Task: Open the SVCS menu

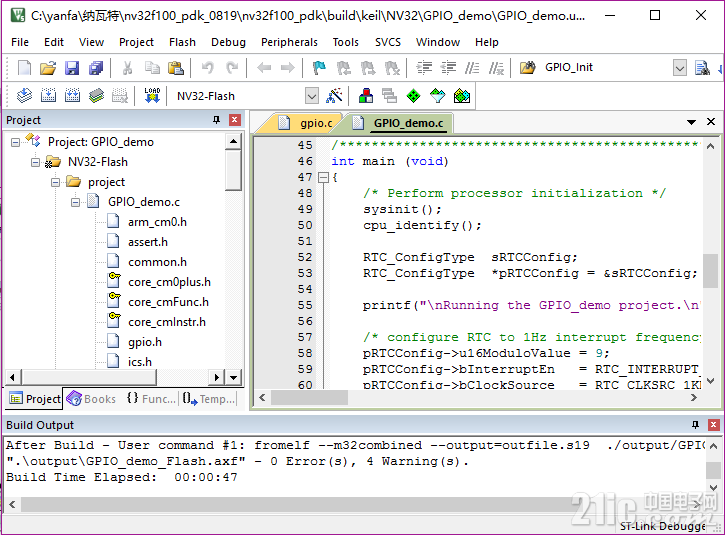Action: [x=388, y=42]
